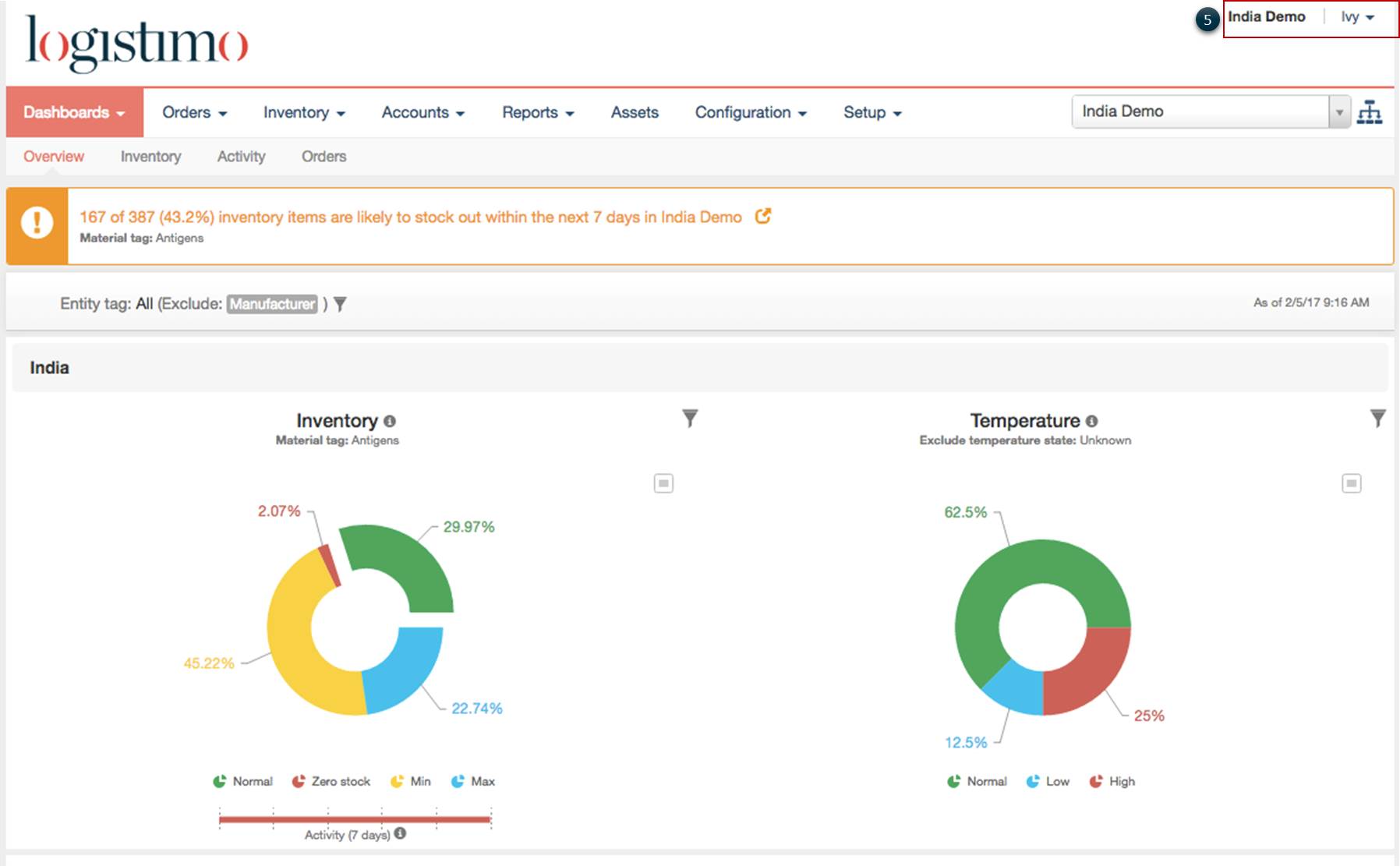Viewport: 1400px width, 866px height.
Task: Toggle Zero stock legend item
Action: click(x=331, y=781)
